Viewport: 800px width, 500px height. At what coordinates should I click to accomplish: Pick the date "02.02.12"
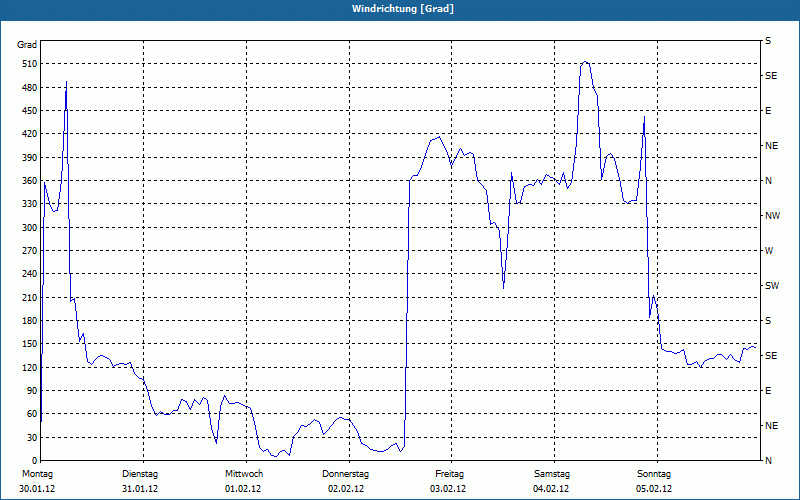pos(346,489)
